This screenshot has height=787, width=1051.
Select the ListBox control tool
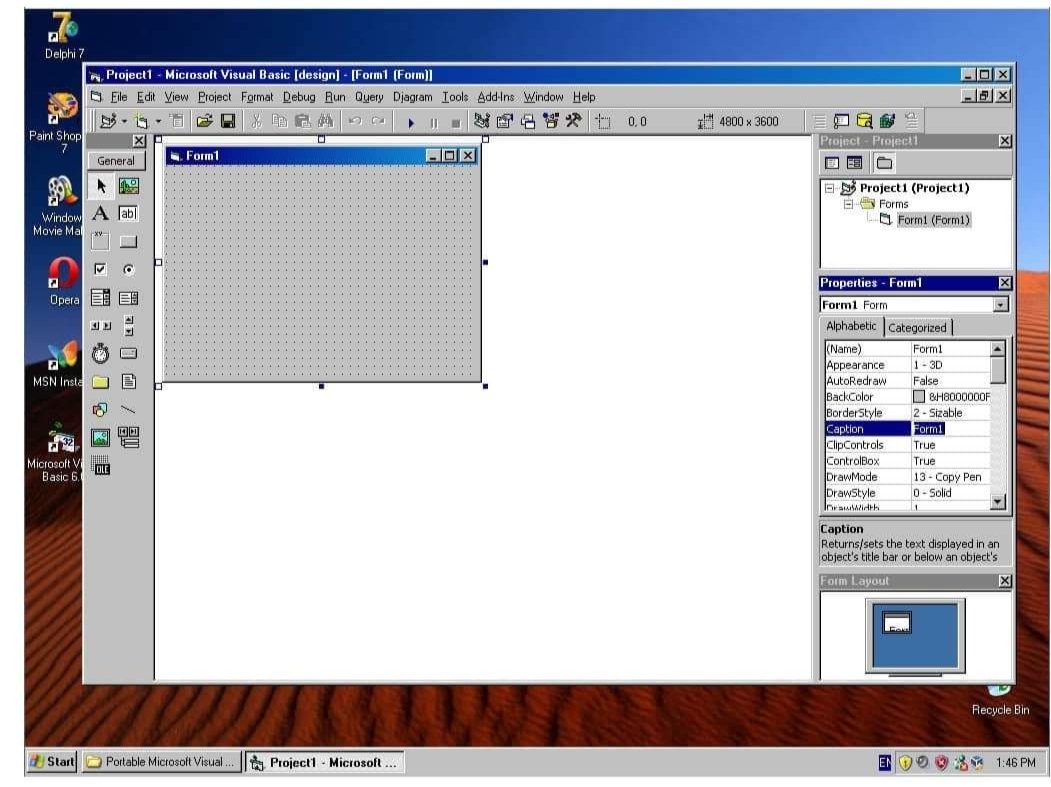[x=129, y=298]
